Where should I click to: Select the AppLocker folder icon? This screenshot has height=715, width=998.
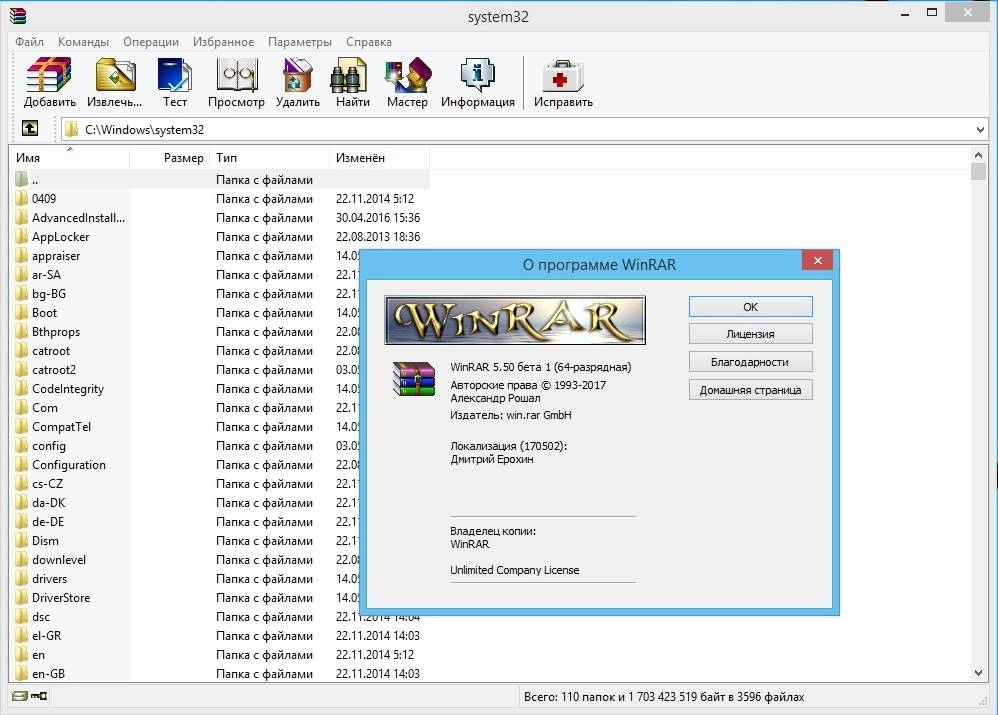[22, 237]
